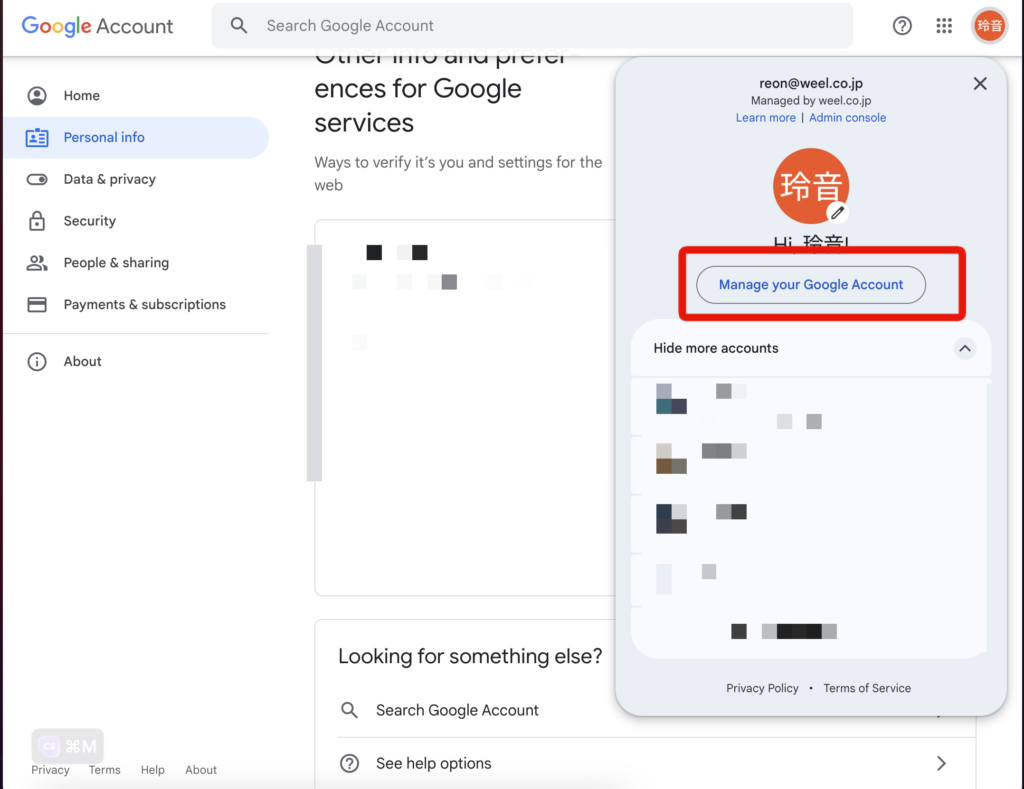Click the Payments & subscriptions card icon
1024x789 pixels.
point(37,304)
